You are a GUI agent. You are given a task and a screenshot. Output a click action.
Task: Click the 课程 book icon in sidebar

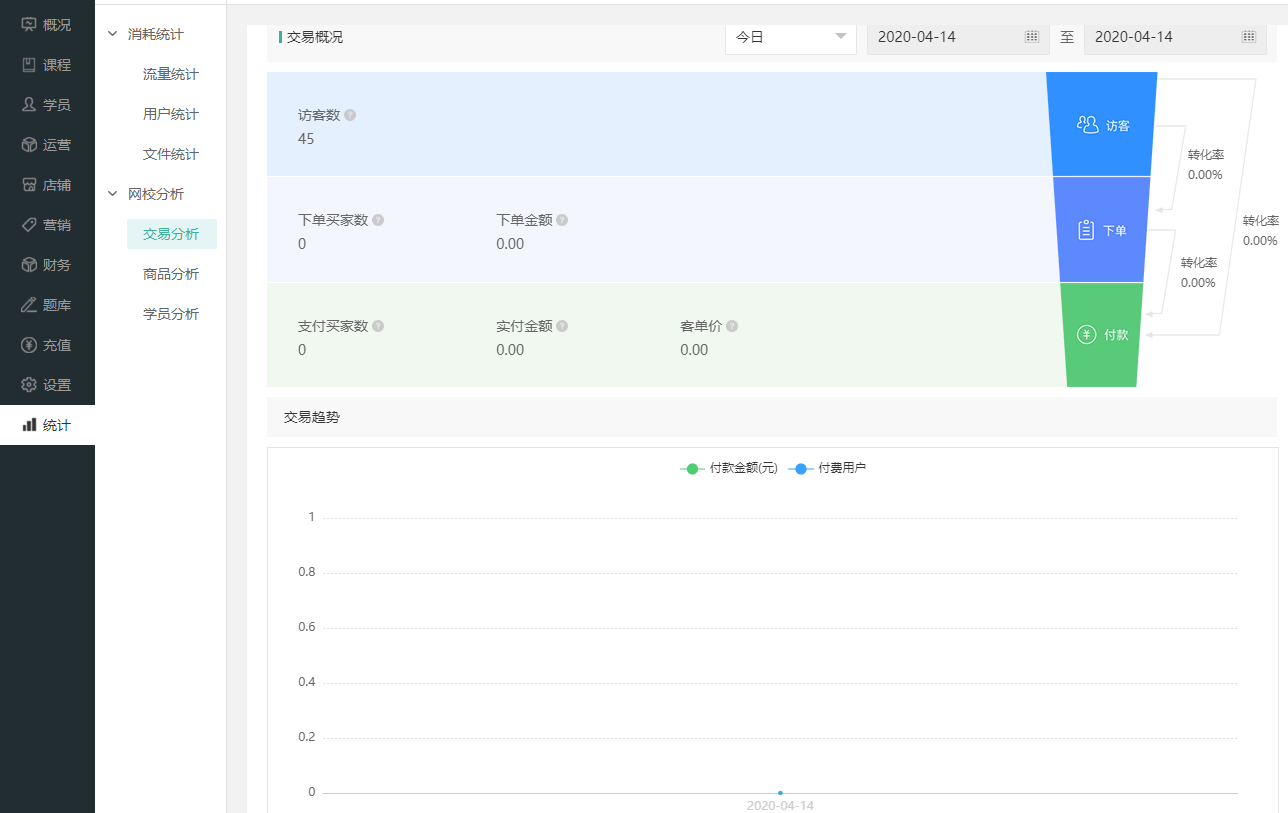pyautogui.click(x=29, y=65)
